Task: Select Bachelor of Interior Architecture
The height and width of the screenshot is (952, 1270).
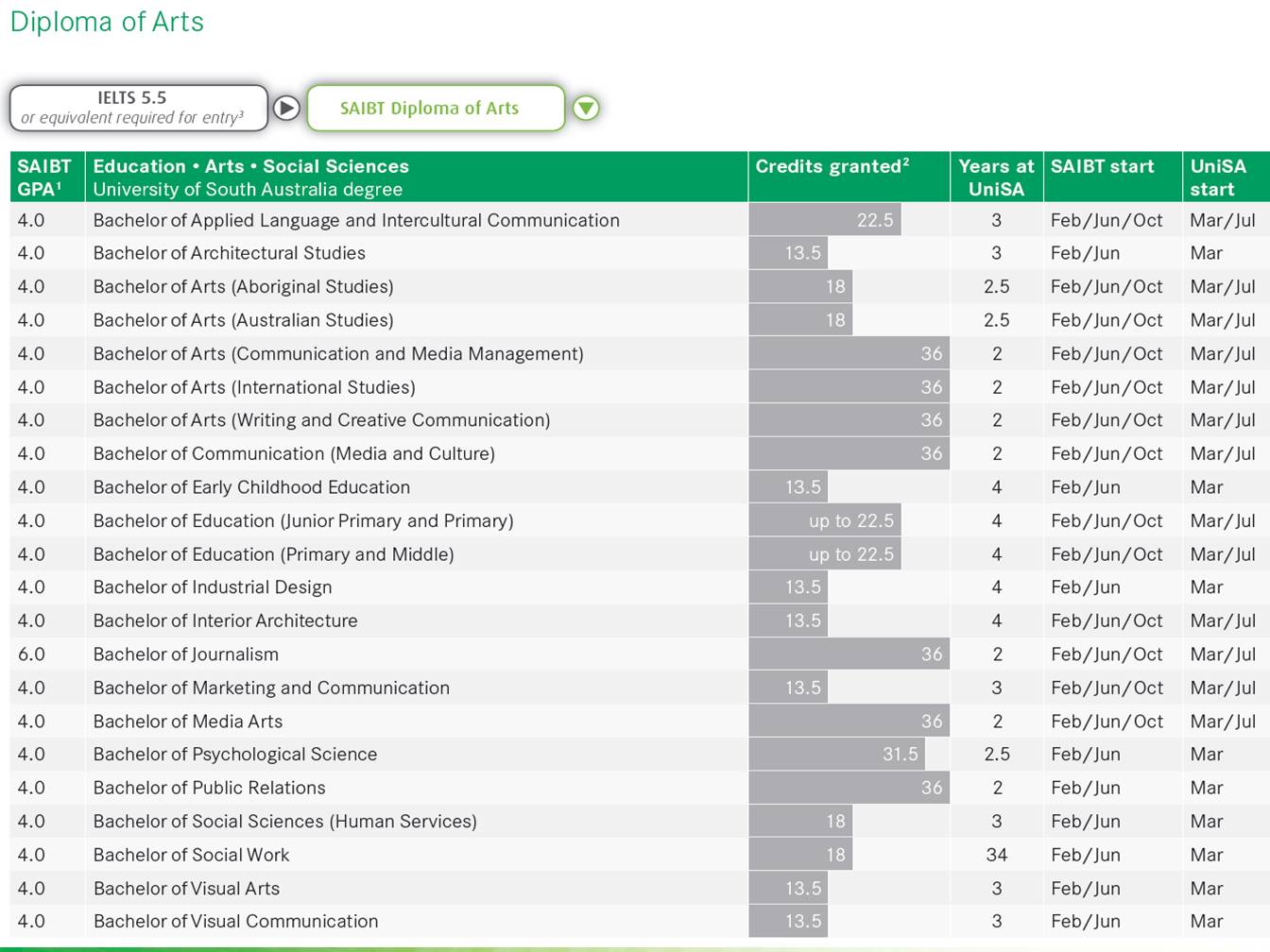Action: [x=225, y=620]
